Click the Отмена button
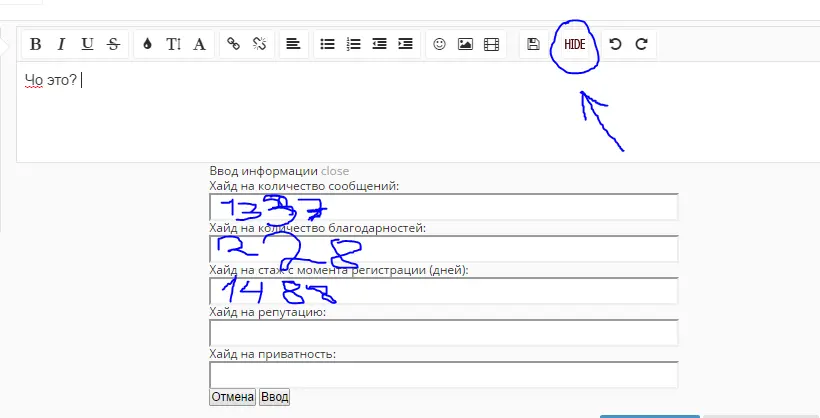This screenshot has width=820, height=418. tap(233, 397)
